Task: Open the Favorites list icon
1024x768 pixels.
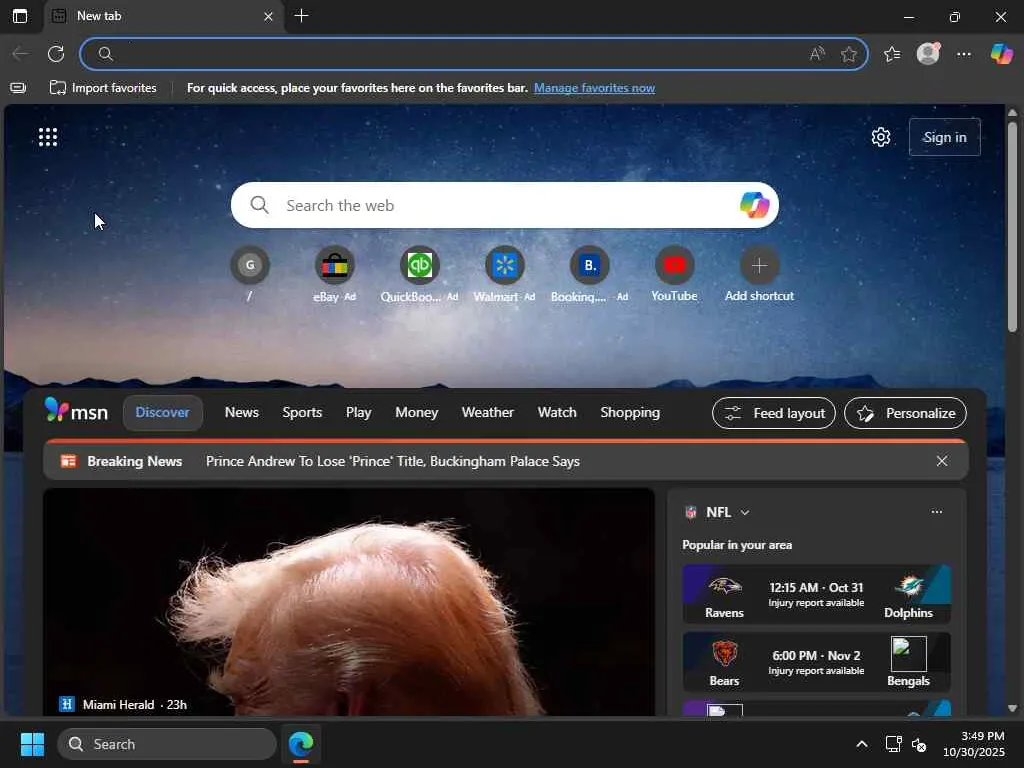Action: pos(892,54)
